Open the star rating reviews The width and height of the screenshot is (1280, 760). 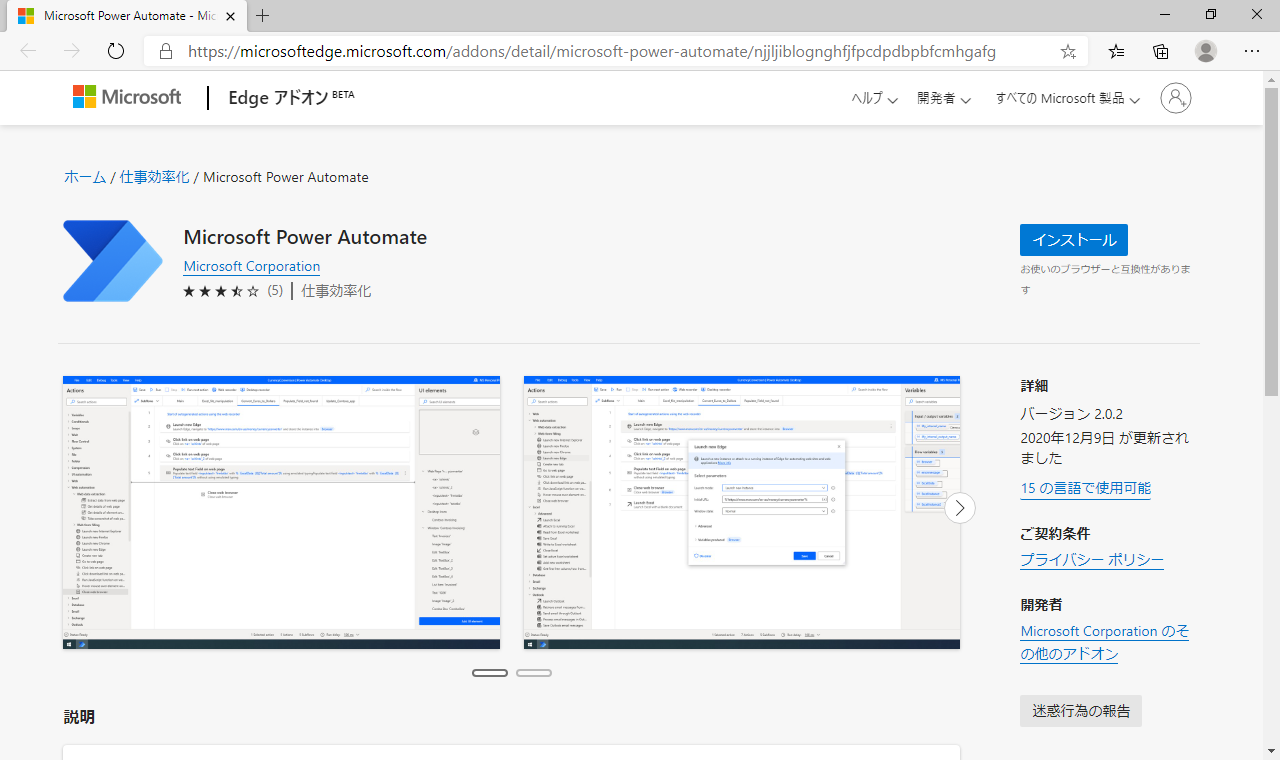221,291
